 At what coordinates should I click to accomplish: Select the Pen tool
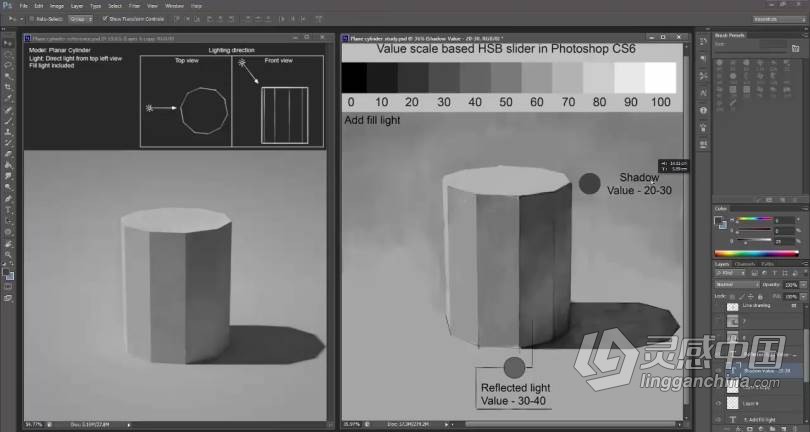tap(8, 199)
